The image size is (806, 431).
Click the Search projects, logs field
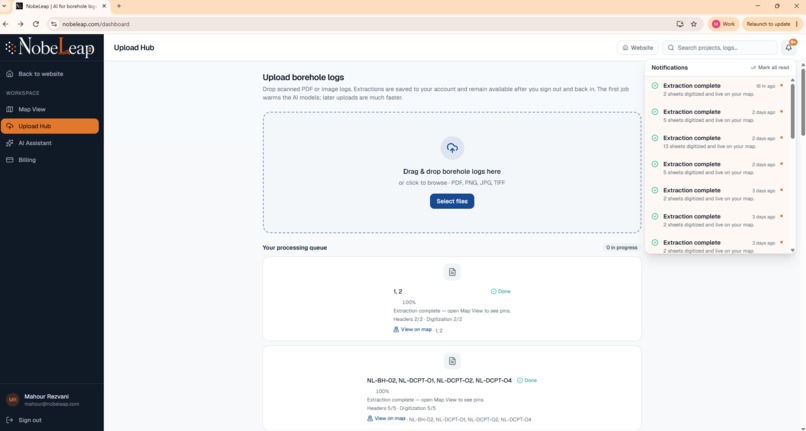pos(720,47)
